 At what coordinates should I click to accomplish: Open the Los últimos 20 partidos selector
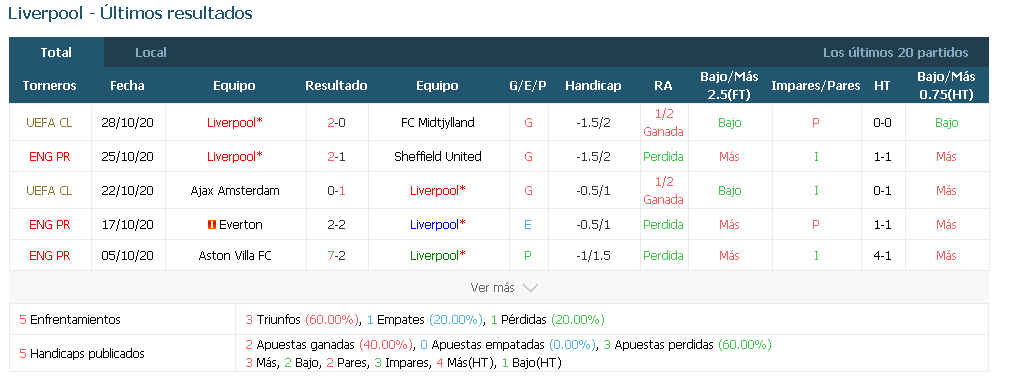click(896, 53)
